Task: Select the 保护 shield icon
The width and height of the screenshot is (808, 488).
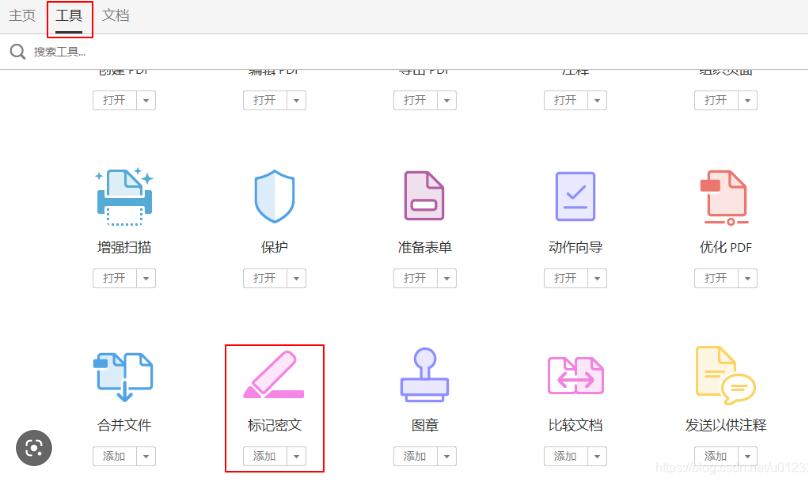Action: pyautogui.click(x=275, y=196)
